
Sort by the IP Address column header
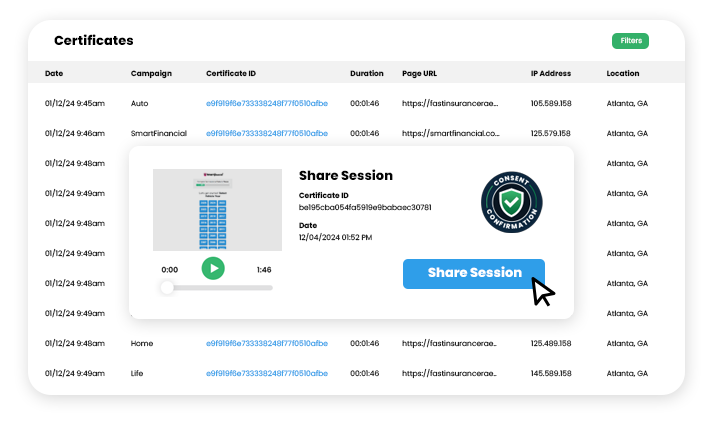(x=551, y=74)
